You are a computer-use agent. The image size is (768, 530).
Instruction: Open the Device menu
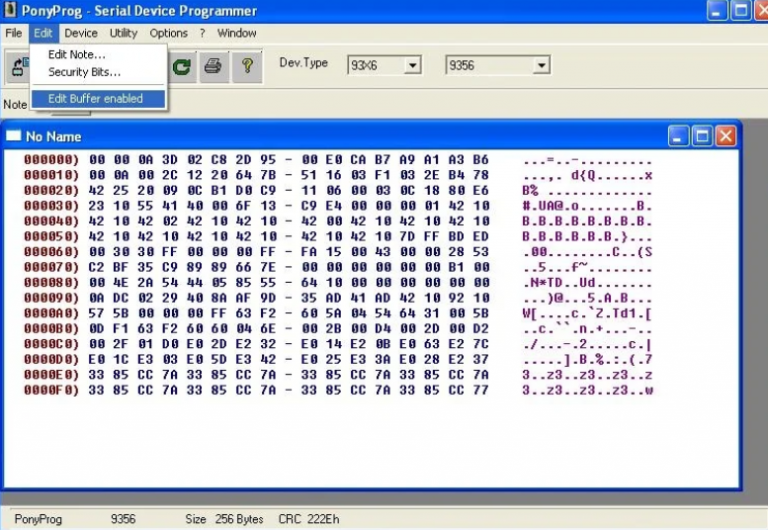81,33
